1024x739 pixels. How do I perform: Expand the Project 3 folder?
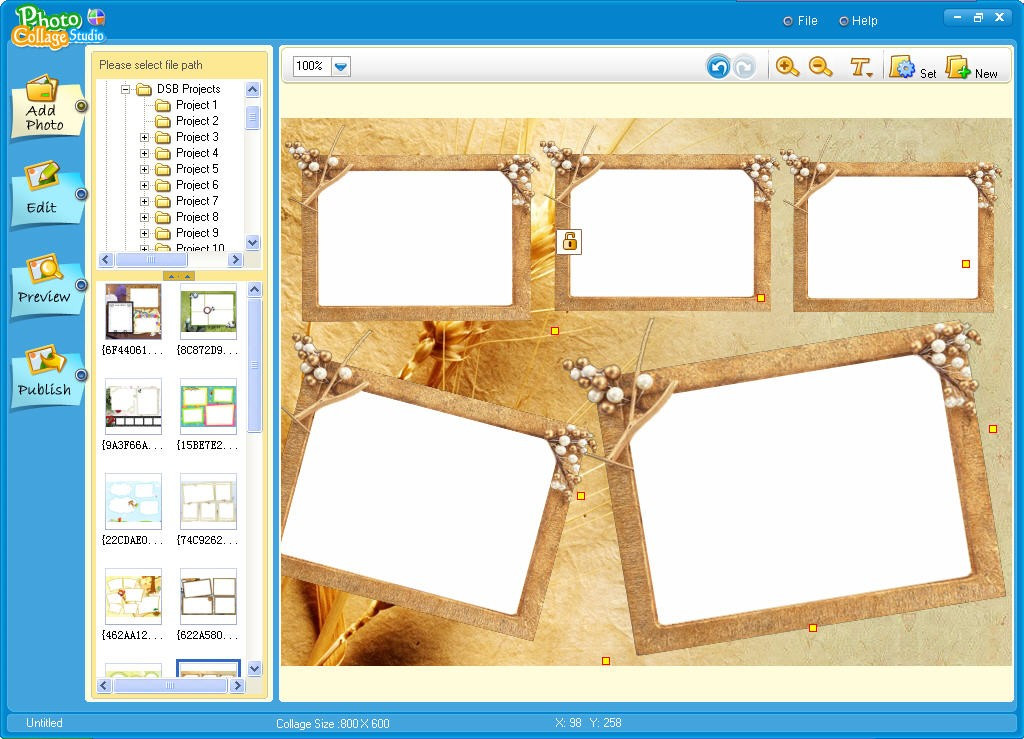coord(144,138)
